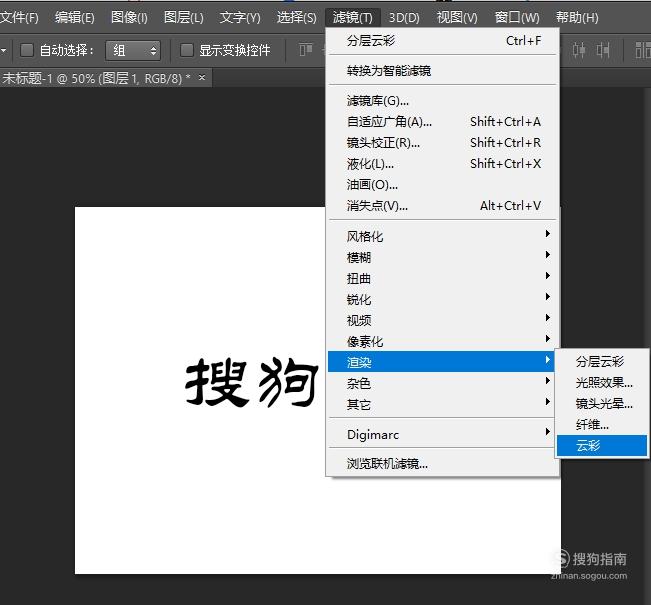
Task: Choose 转换为智能滤镜
Action: [x=443, y=71]
